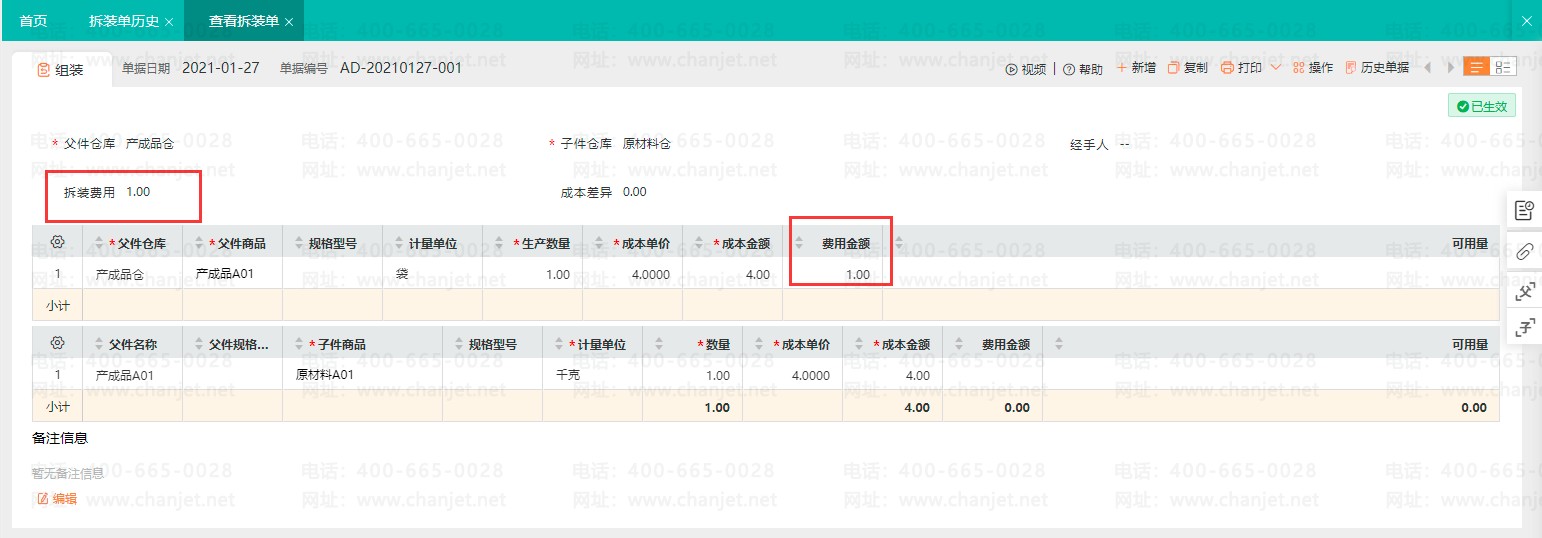Click the 复制 copy button
This screenshot has width=1542, height=538.
(x=1188, y=68)
